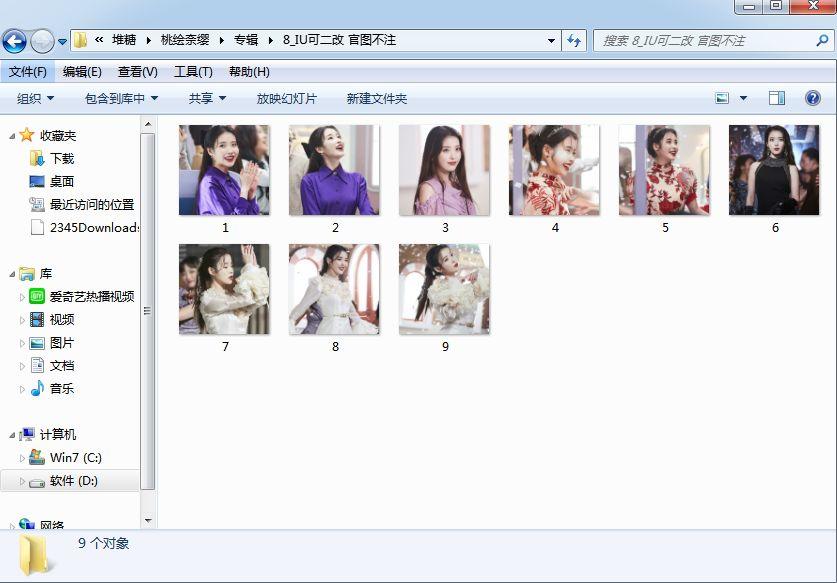Open the recent pages dropdown arrow
The width and height of the screenshot is (837, 583).
(62, 41)
